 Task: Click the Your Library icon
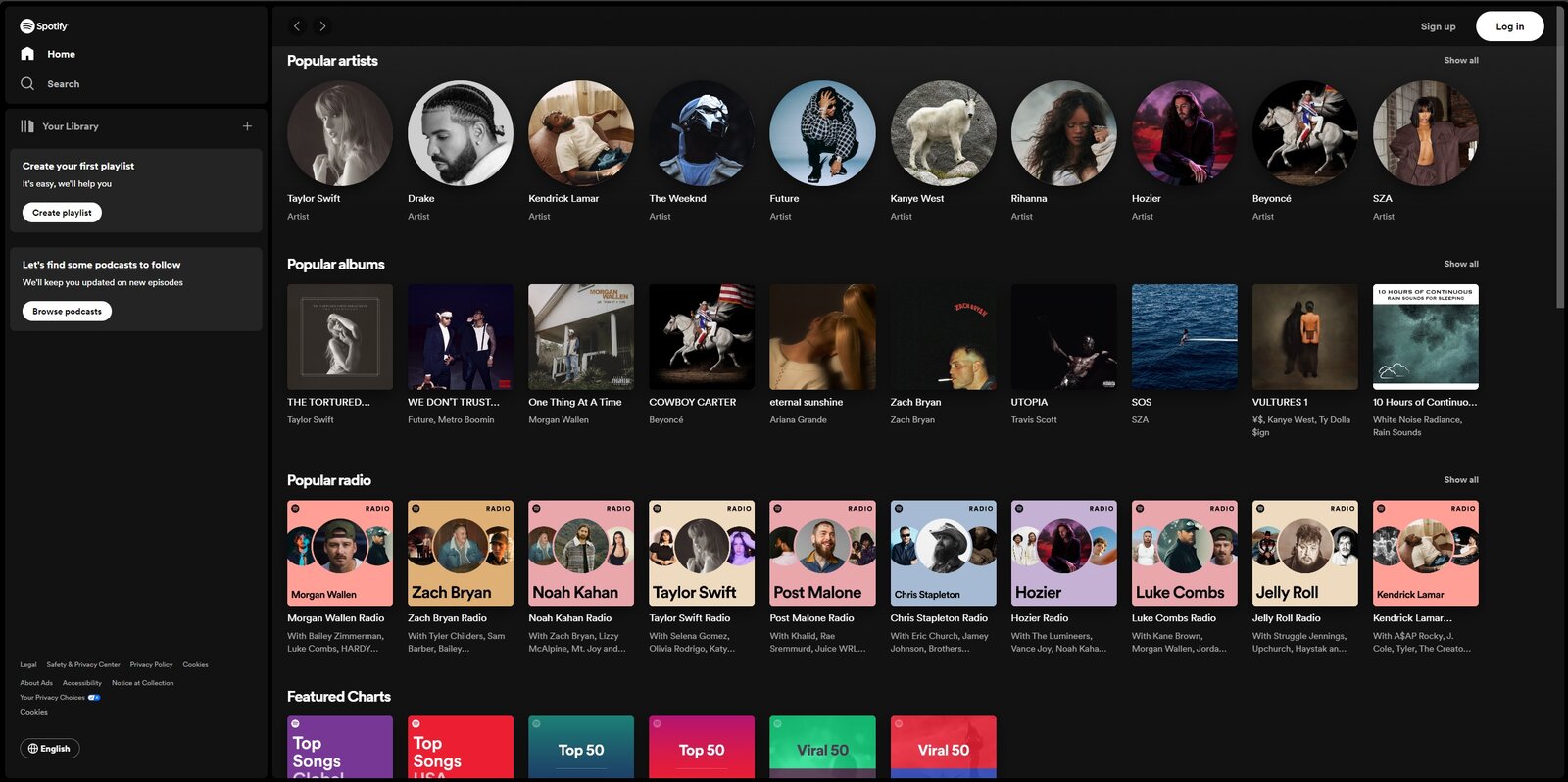point(27,126)
